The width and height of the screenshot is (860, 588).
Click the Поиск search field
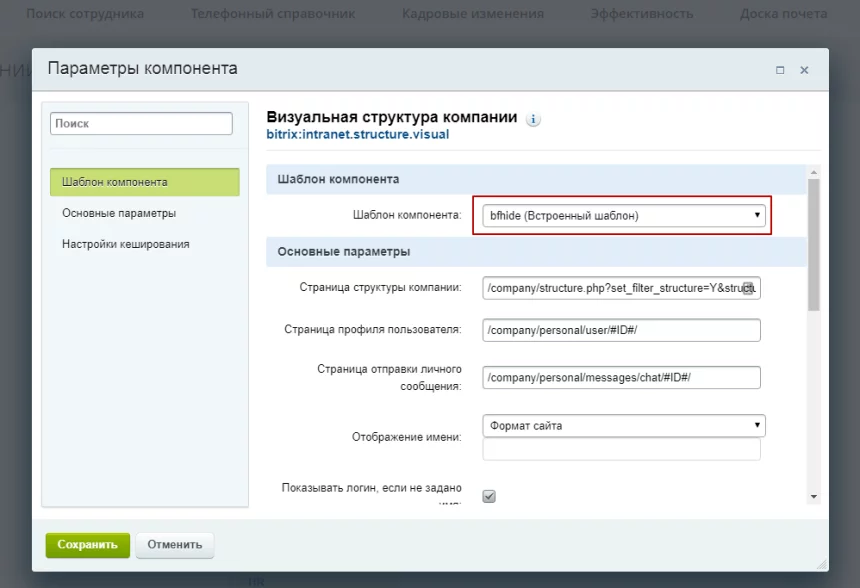(141, 123)
